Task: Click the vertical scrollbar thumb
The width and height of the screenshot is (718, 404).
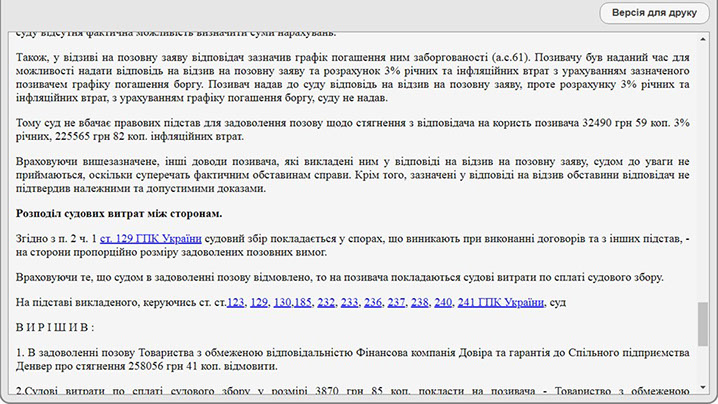Action: pyautogui.click(x=703, y=324)
